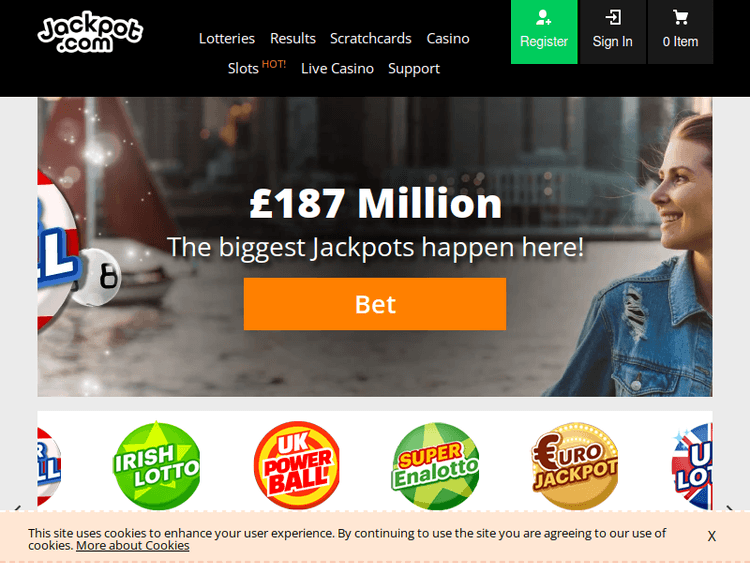Open the Lotteries menu
Image resolution: width=750 pixels, height=563 pixels.
click(x=227, y=38)
